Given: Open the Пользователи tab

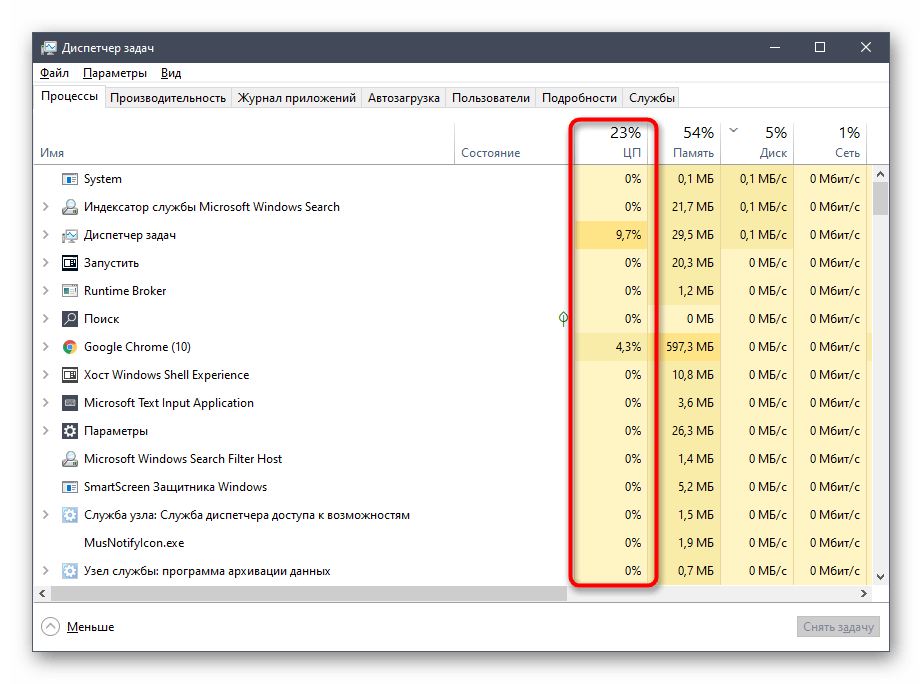Looking at the screenshot, I should 490,98.
